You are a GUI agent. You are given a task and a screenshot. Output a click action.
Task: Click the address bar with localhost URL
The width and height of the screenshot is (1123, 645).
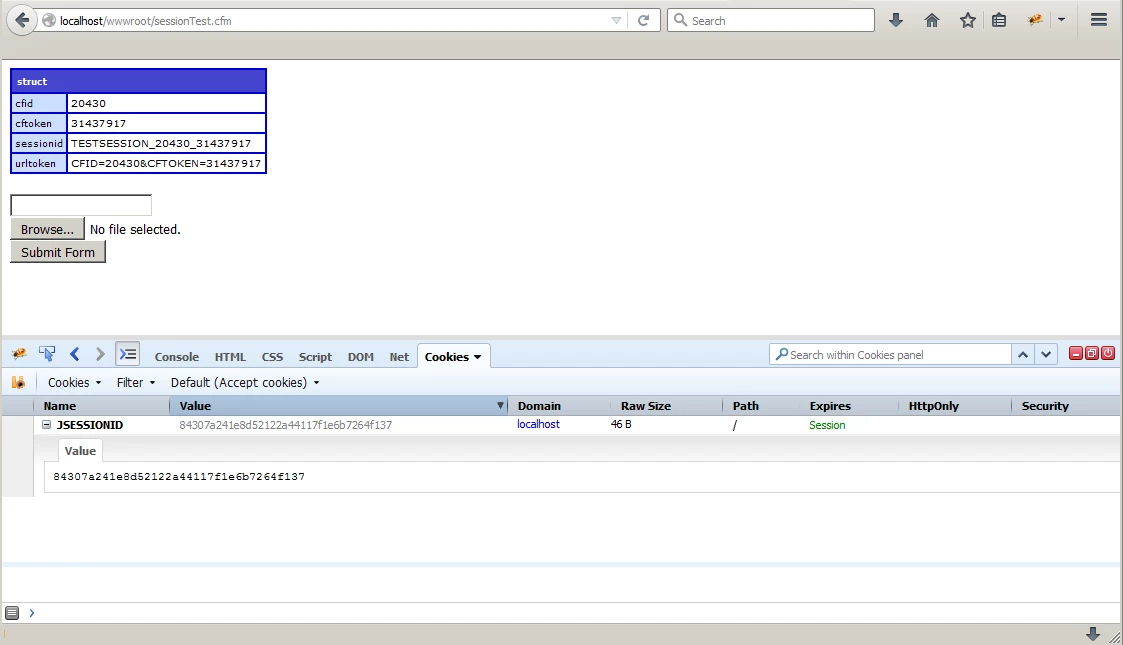(x=322, y=21)
